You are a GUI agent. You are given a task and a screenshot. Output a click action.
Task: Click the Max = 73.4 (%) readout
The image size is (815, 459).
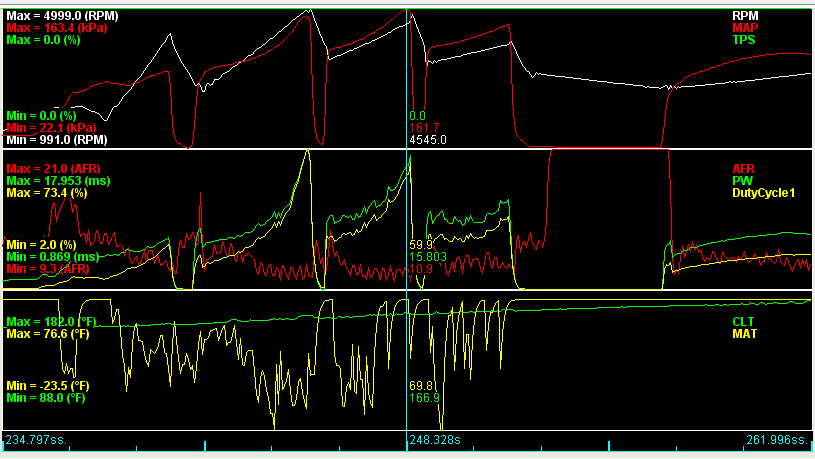47,192
